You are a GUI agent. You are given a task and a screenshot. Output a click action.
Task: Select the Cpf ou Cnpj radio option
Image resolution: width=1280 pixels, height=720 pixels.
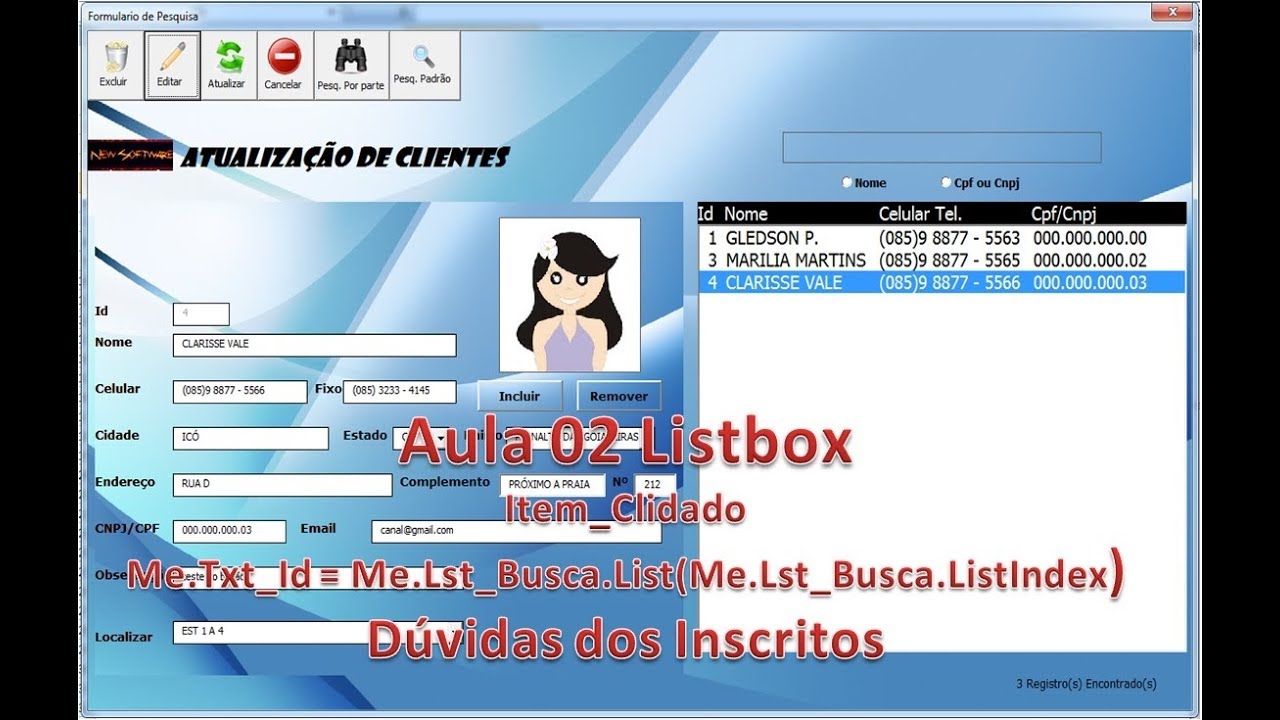click(946, 183)
